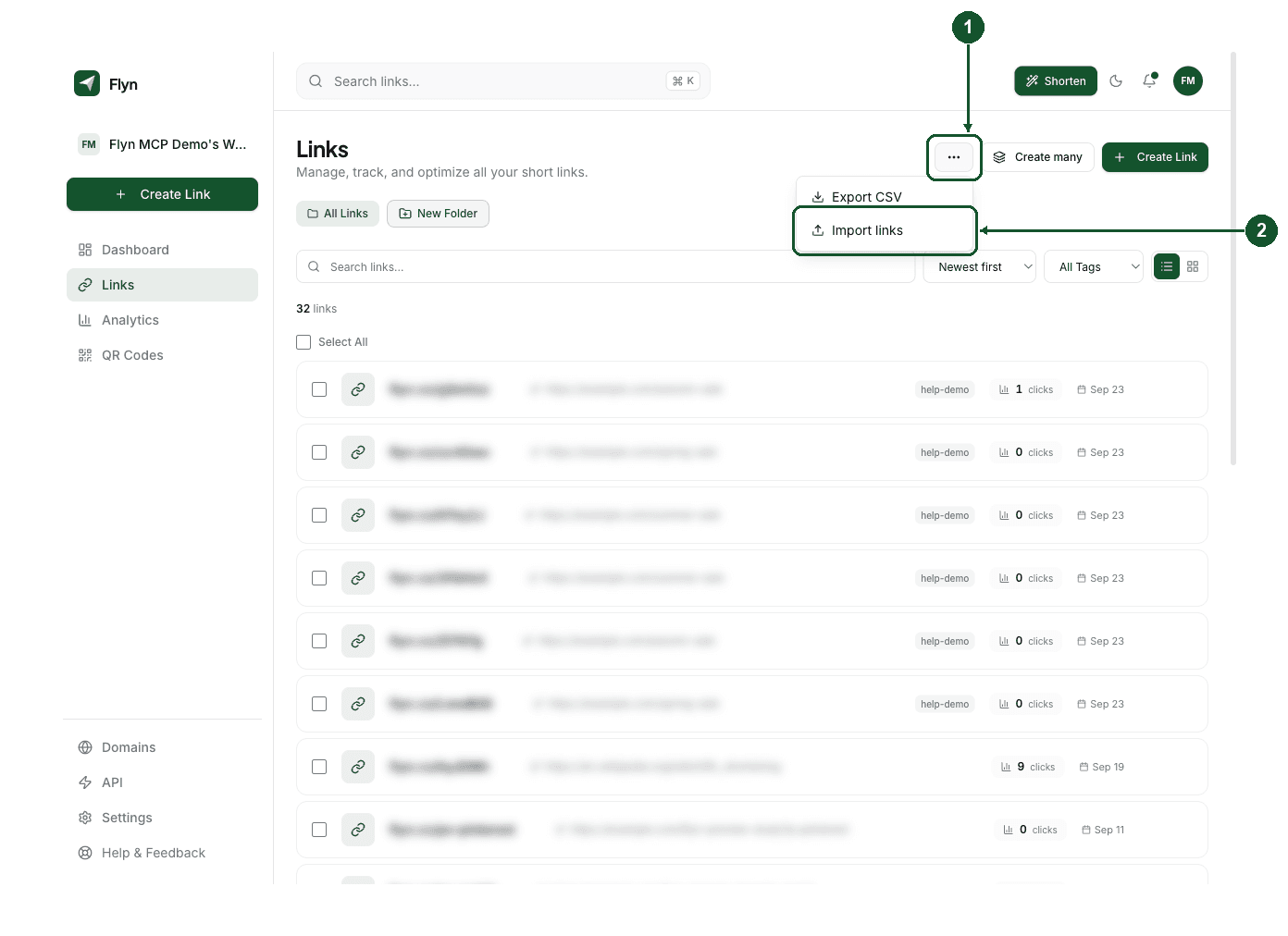Tick checkbox on the 9 clicks row

[319, 767]
